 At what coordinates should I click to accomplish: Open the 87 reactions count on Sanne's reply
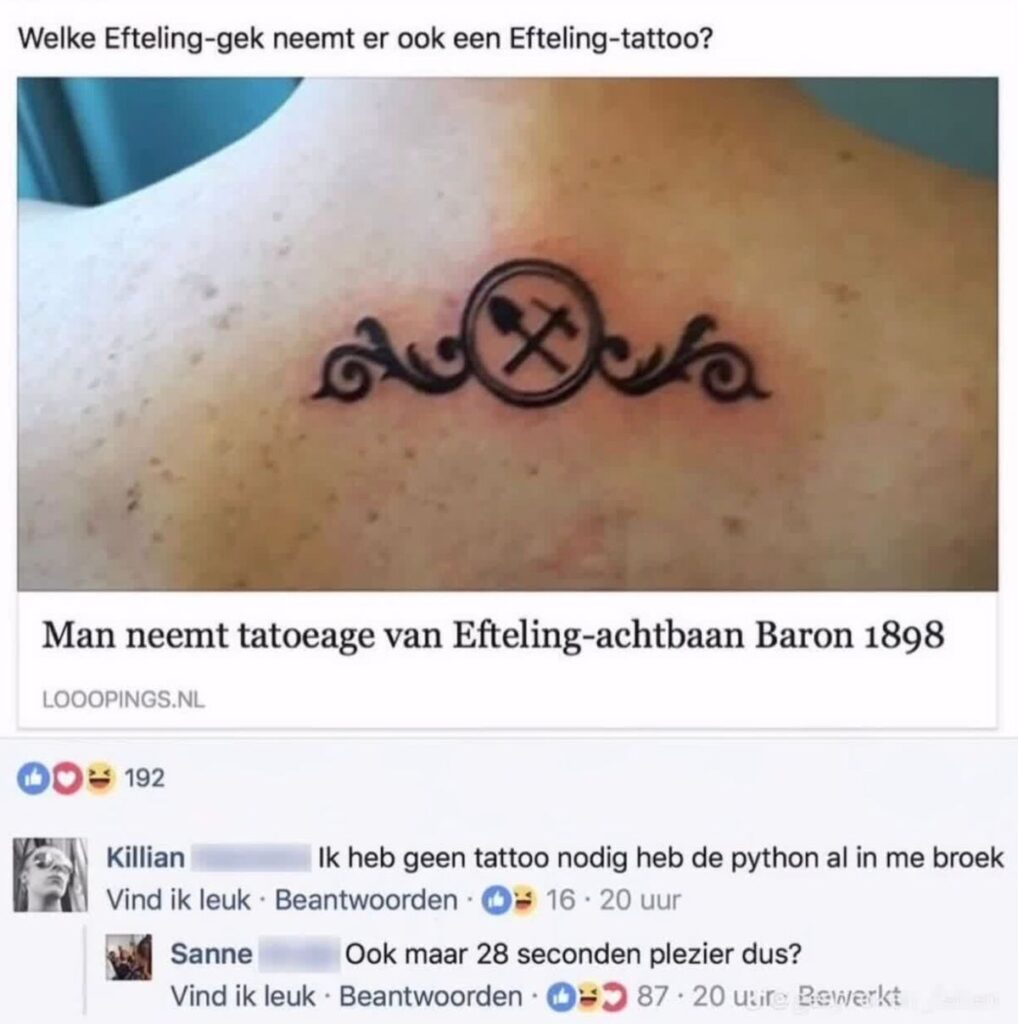pyautogui.click(x=652, y=997)
